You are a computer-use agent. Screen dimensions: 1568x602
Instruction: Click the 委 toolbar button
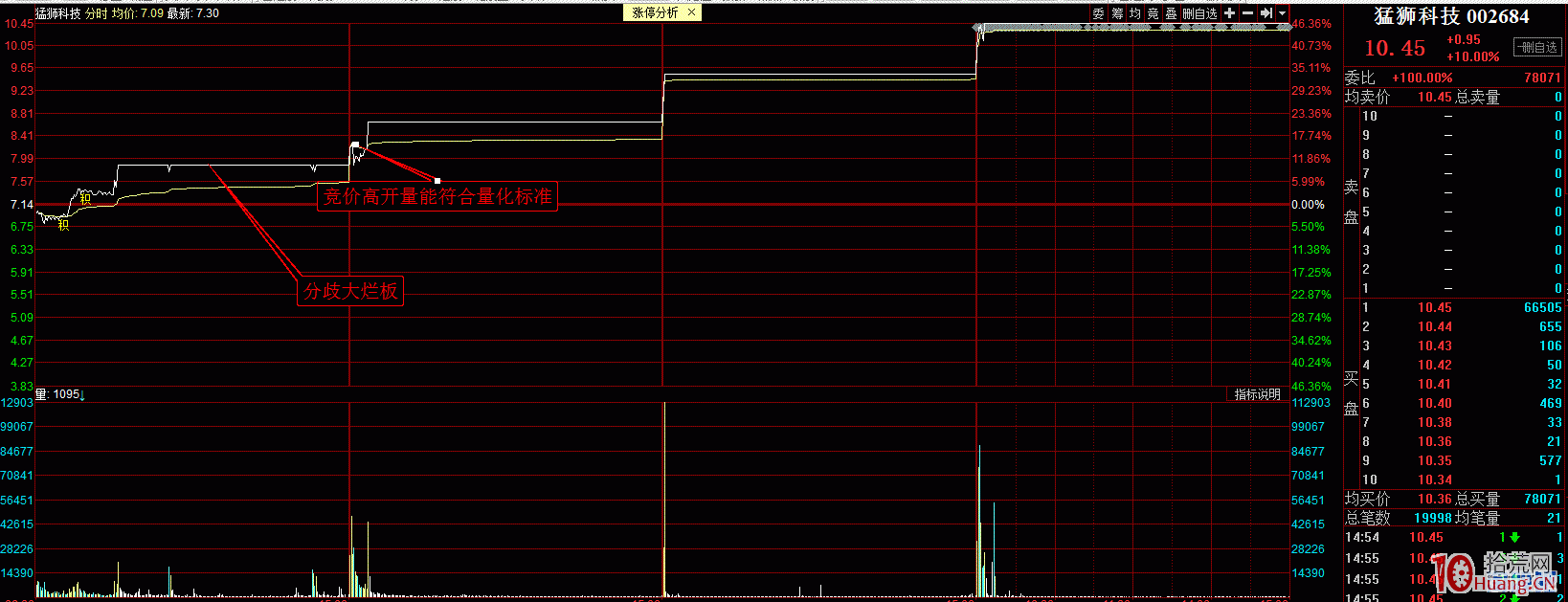(x=1099, y=13)
